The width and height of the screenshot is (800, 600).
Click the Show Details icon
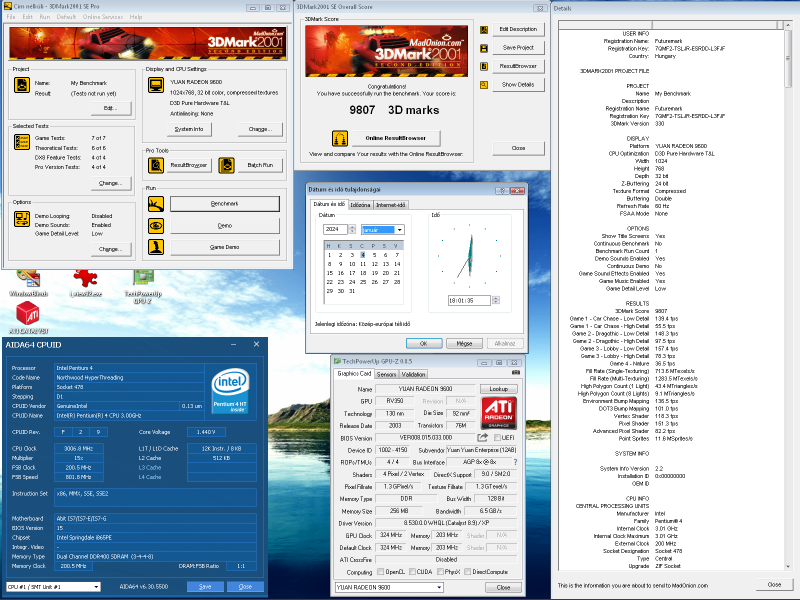484,85
